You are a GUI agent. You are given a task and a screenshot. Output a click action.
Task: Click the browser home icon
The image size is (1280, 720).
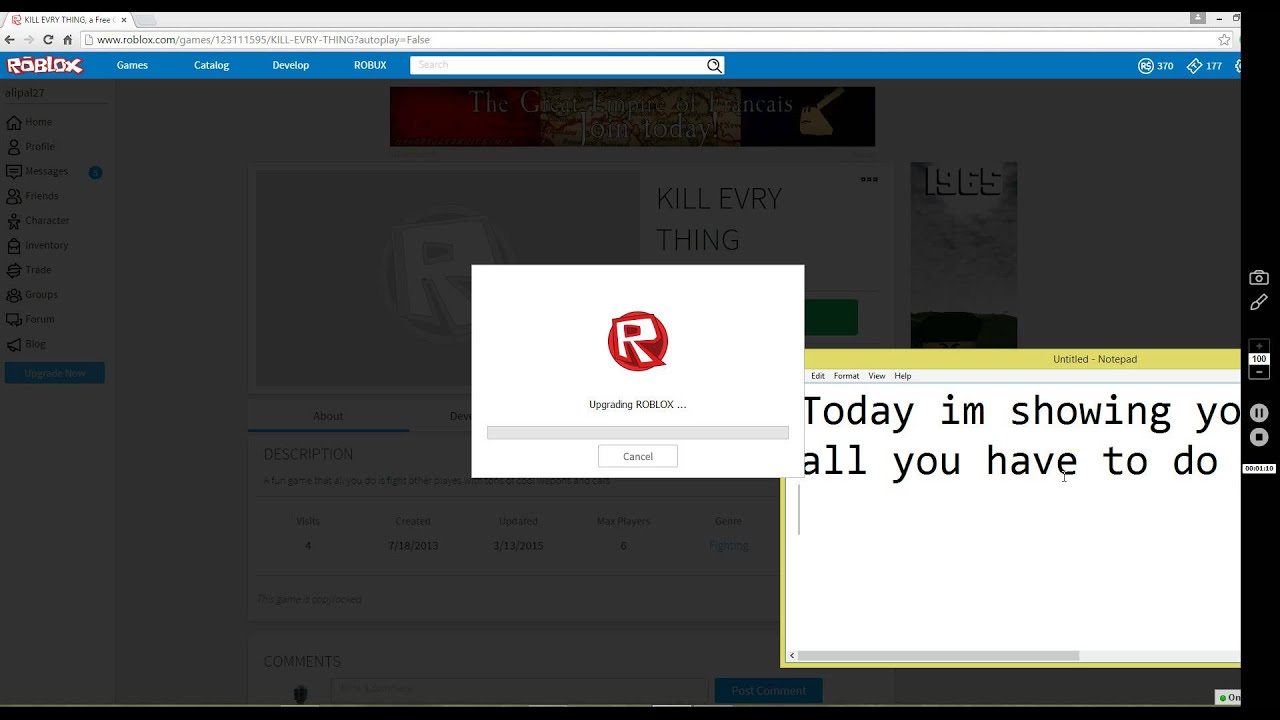[67, 40]
